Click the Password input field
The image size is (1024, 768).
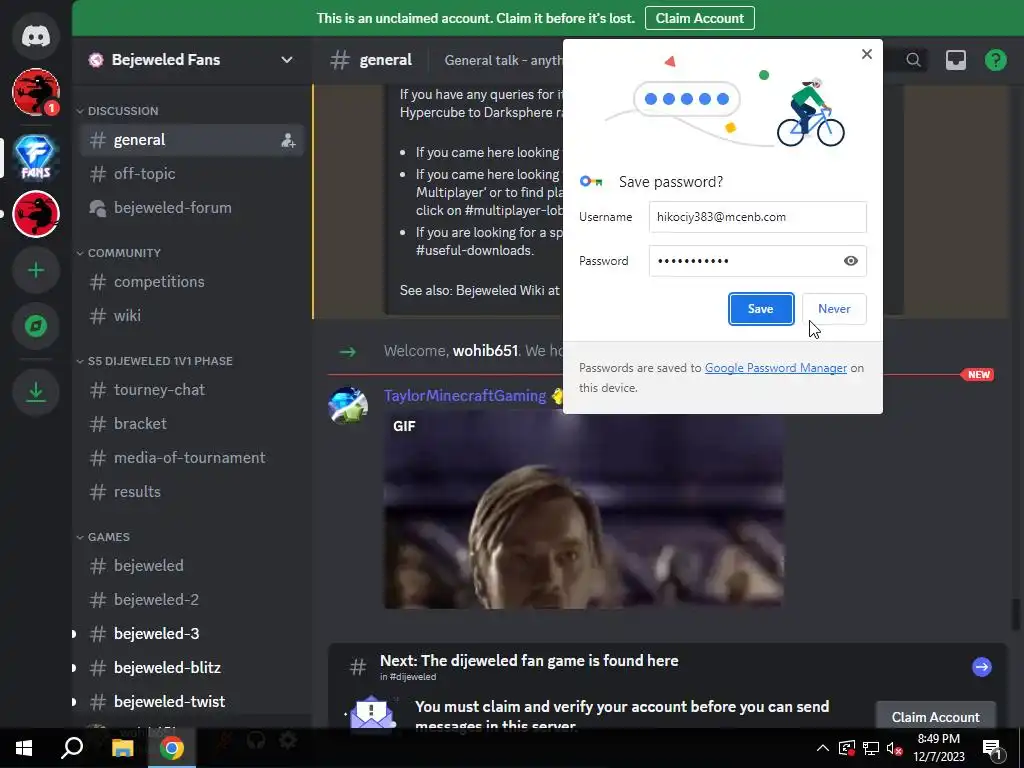coord(758,261)
